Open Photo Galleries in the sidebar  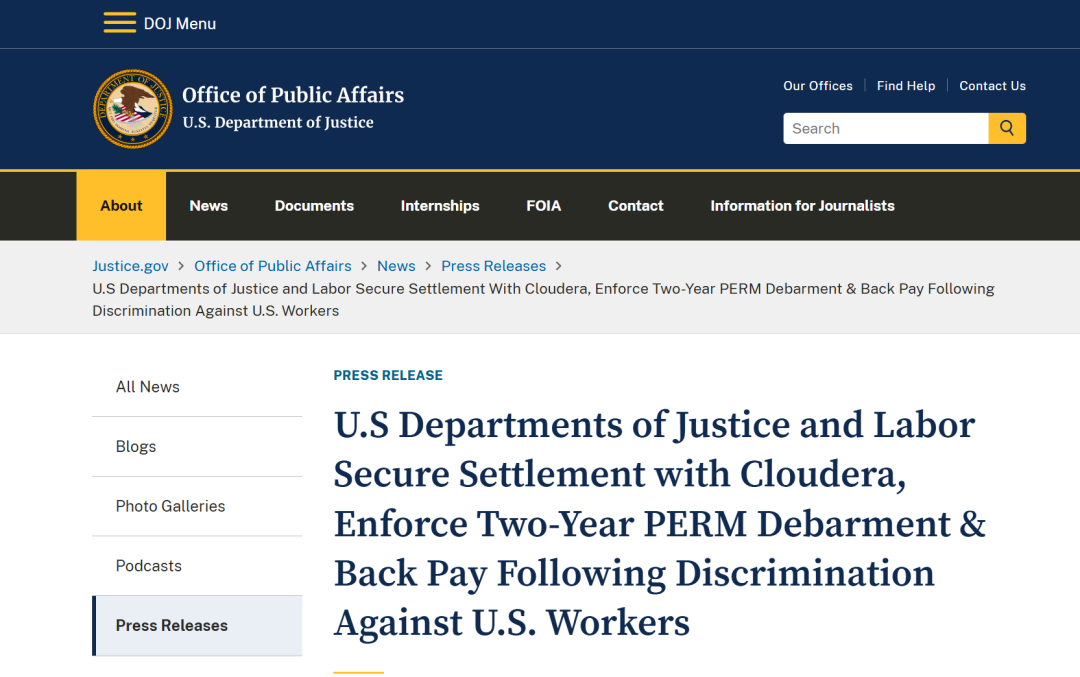(197, 506)
